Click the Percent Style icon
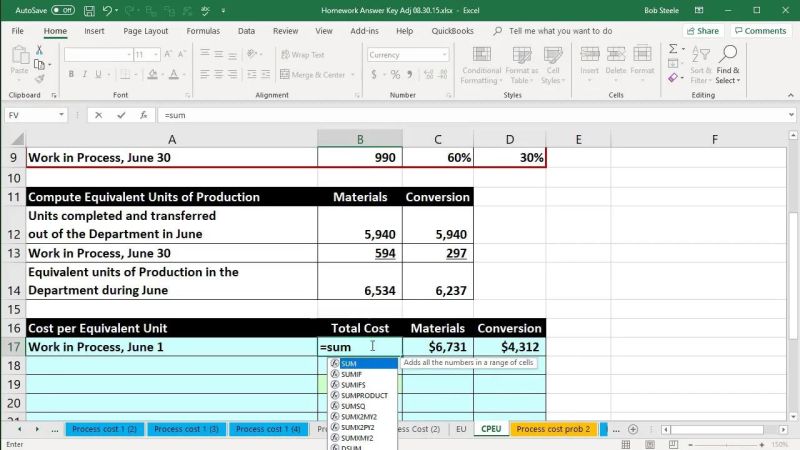 (395, 74)
